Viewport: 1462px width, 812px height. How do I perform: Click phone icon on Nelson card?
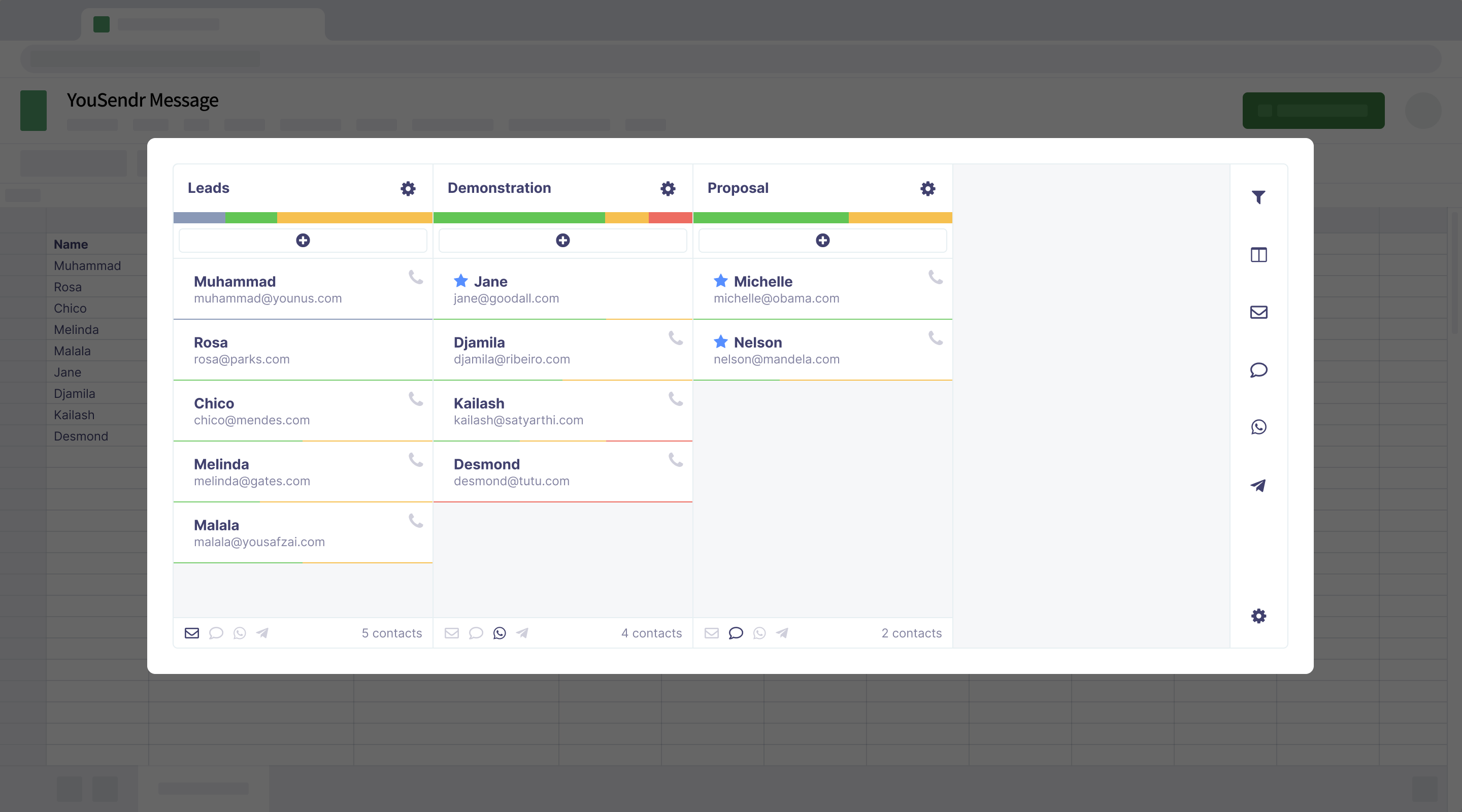coord(936,337)
